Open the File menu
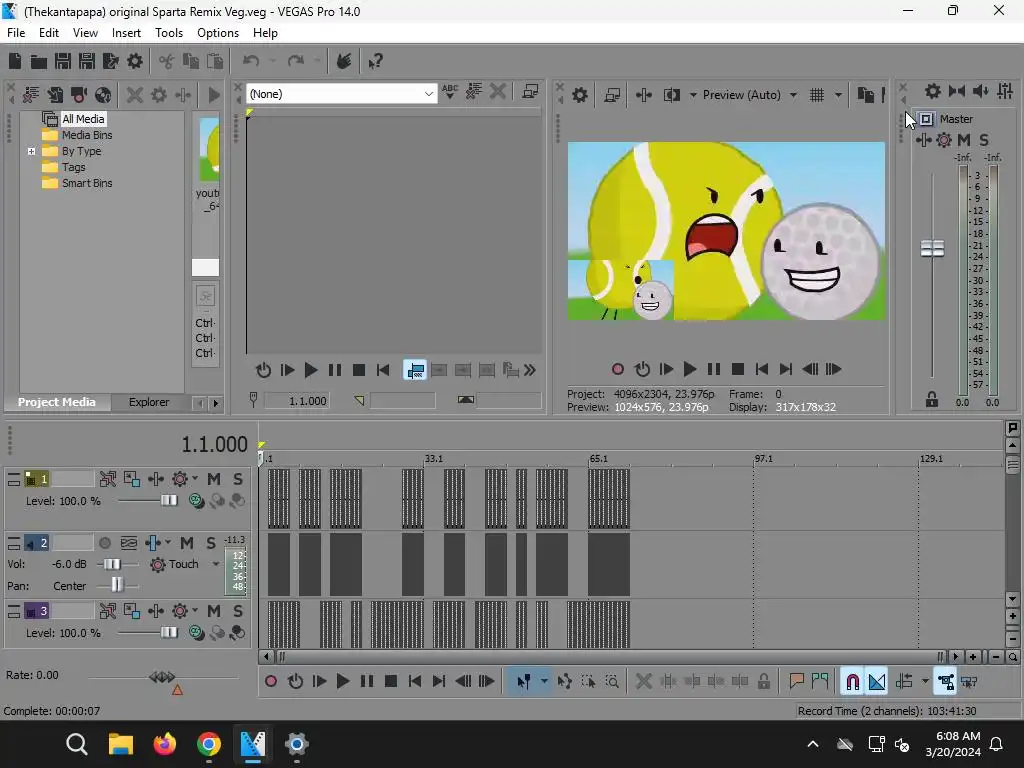Screen dimensions: 1024x768 [16, 33]
